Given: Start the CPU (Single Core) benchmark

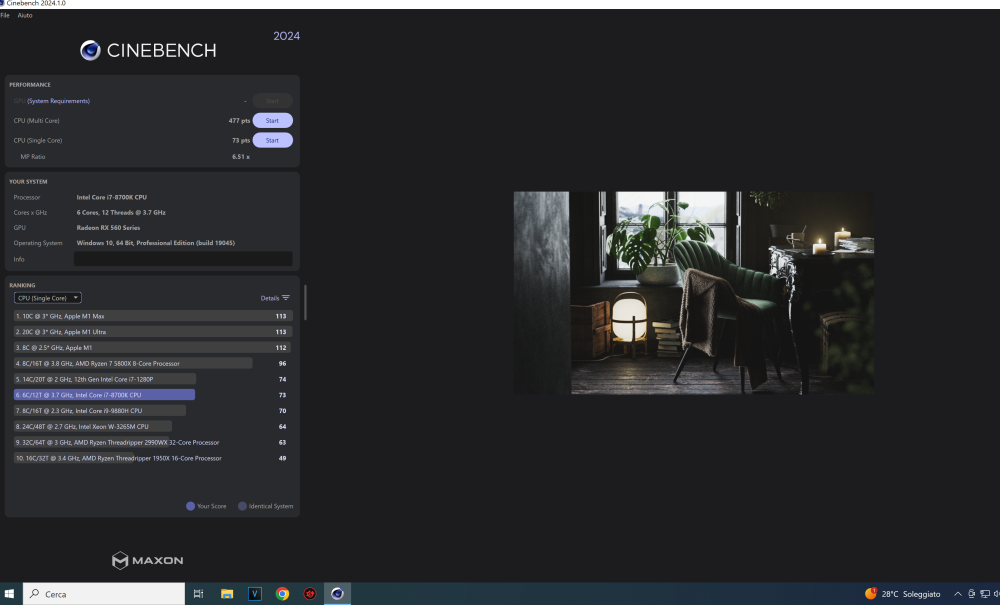Looking at the screenshot, I should [272, 140].
